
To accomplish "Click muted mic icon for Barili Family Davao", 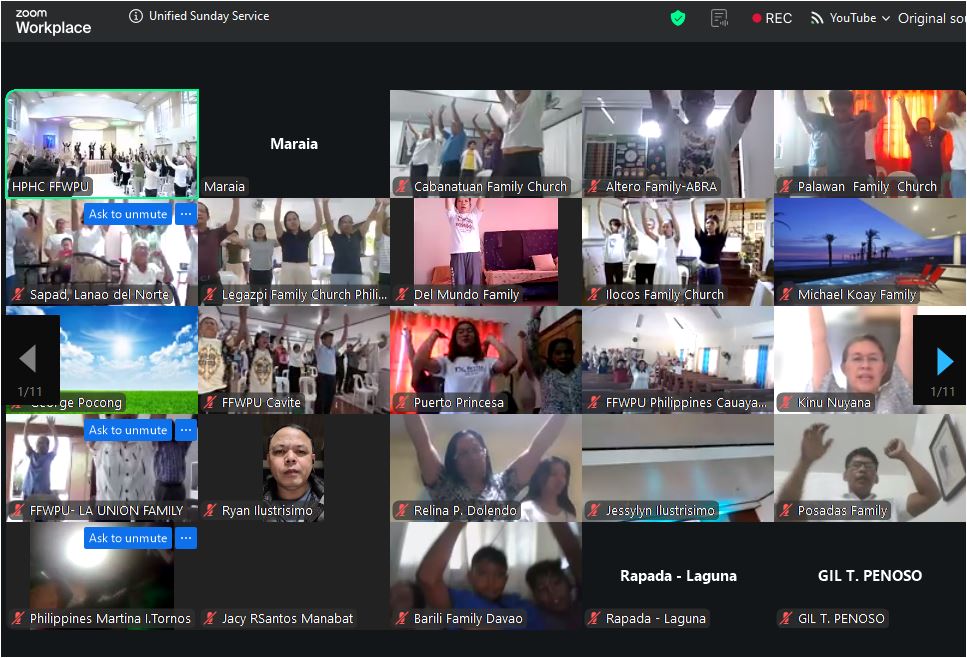I will pos(401,619).
